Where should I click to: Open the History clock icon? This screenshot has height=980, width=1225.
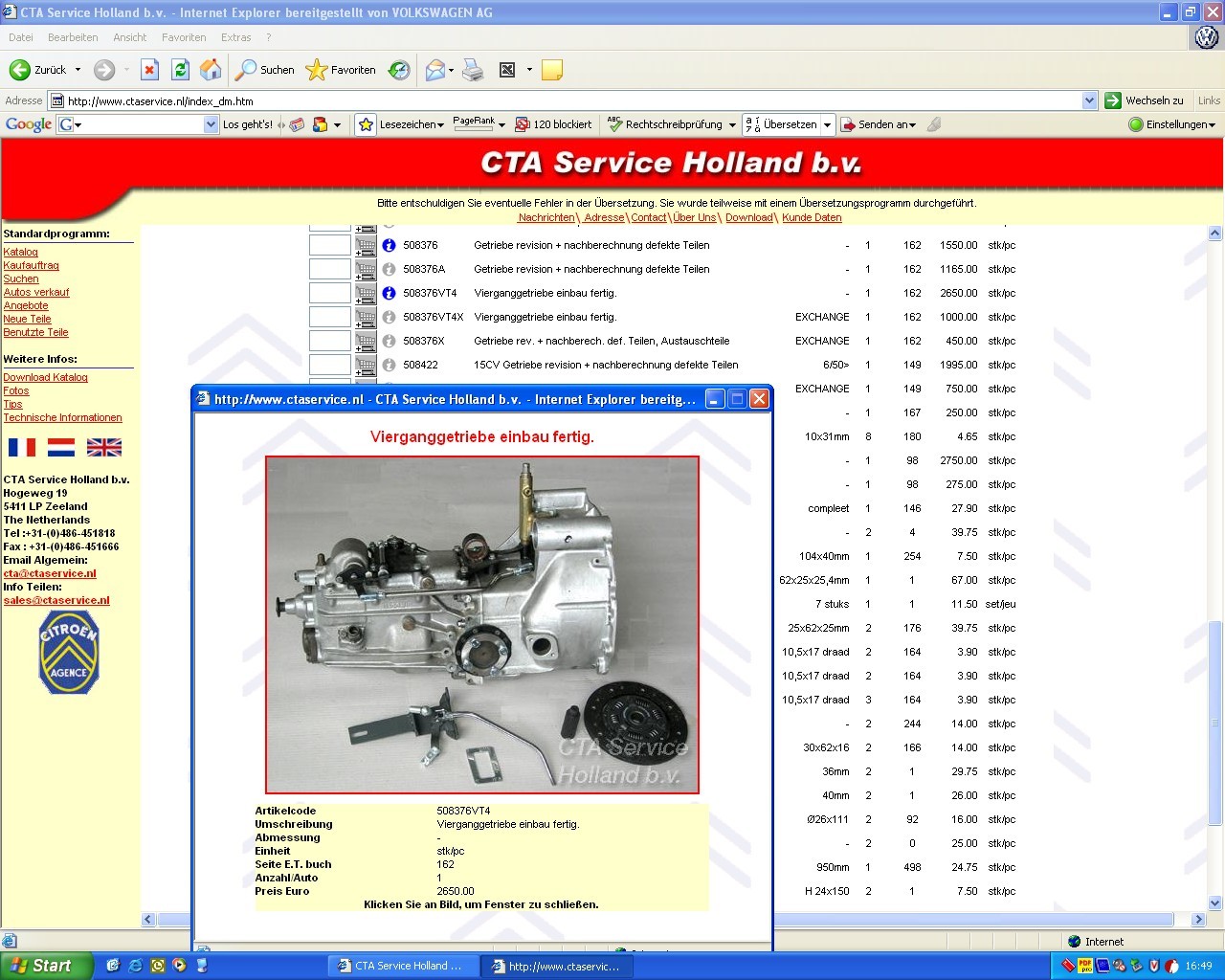tap(399, 70)
